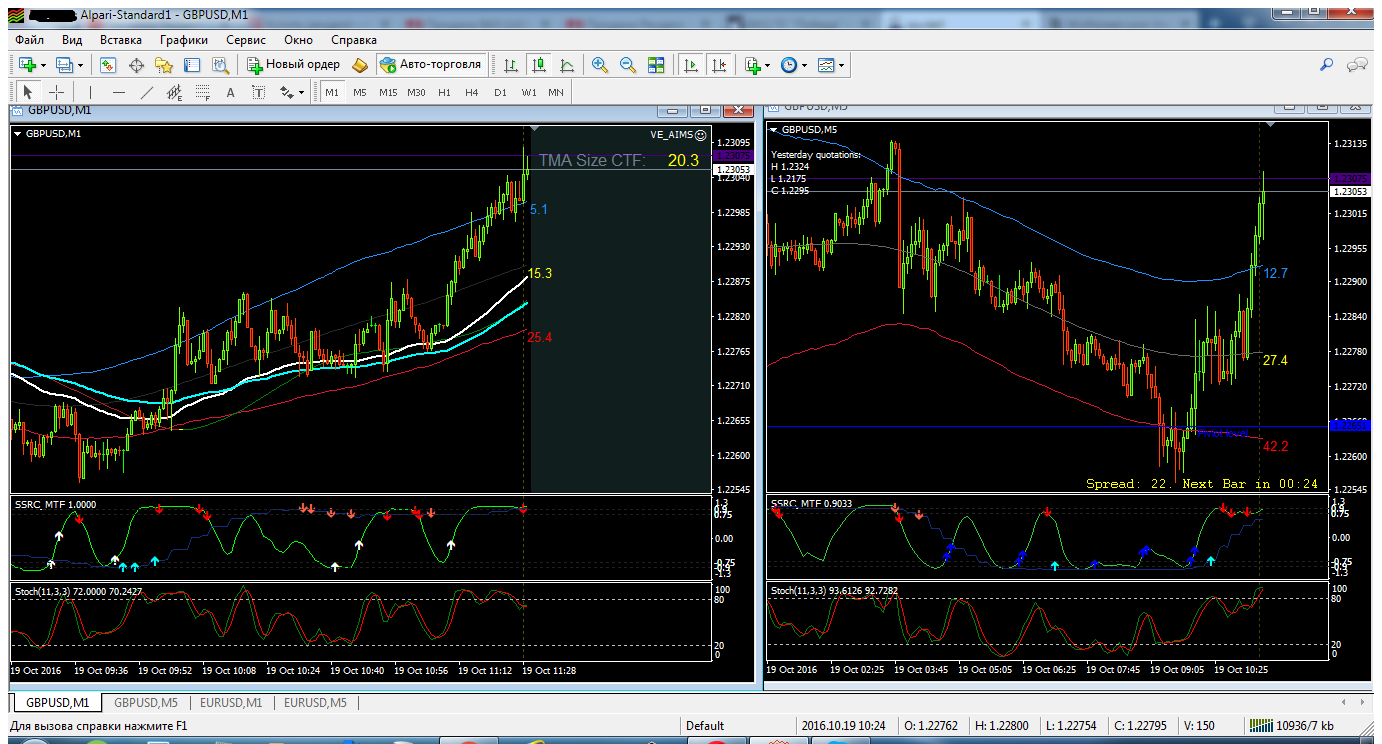Open the search magnifier at top right
The width and height of the screenshot is (1382, 744).
click(1327, 65)
